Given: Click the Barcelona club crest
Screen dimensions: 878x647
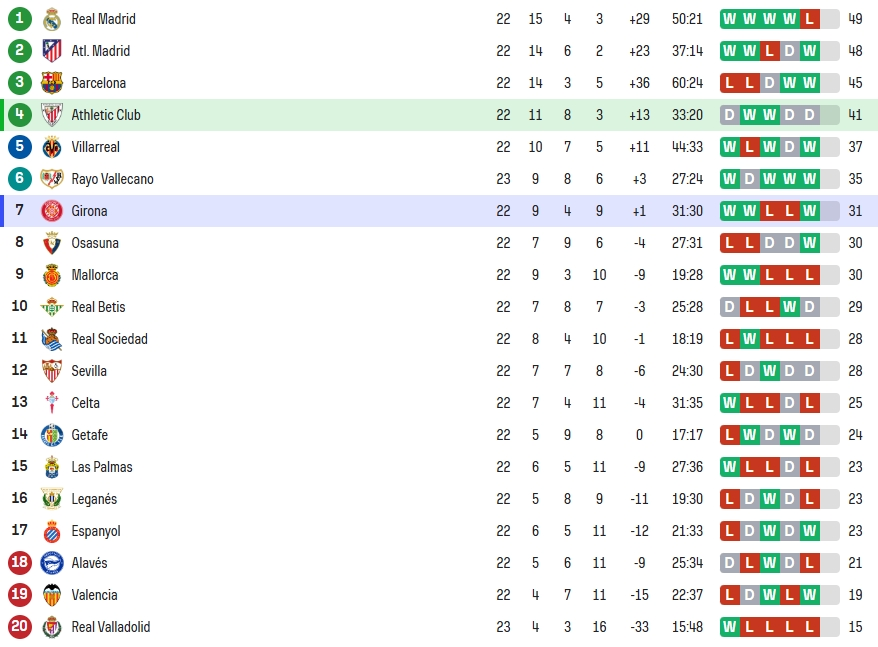Looking at the screenshot, I should click(x=52, y=83).
